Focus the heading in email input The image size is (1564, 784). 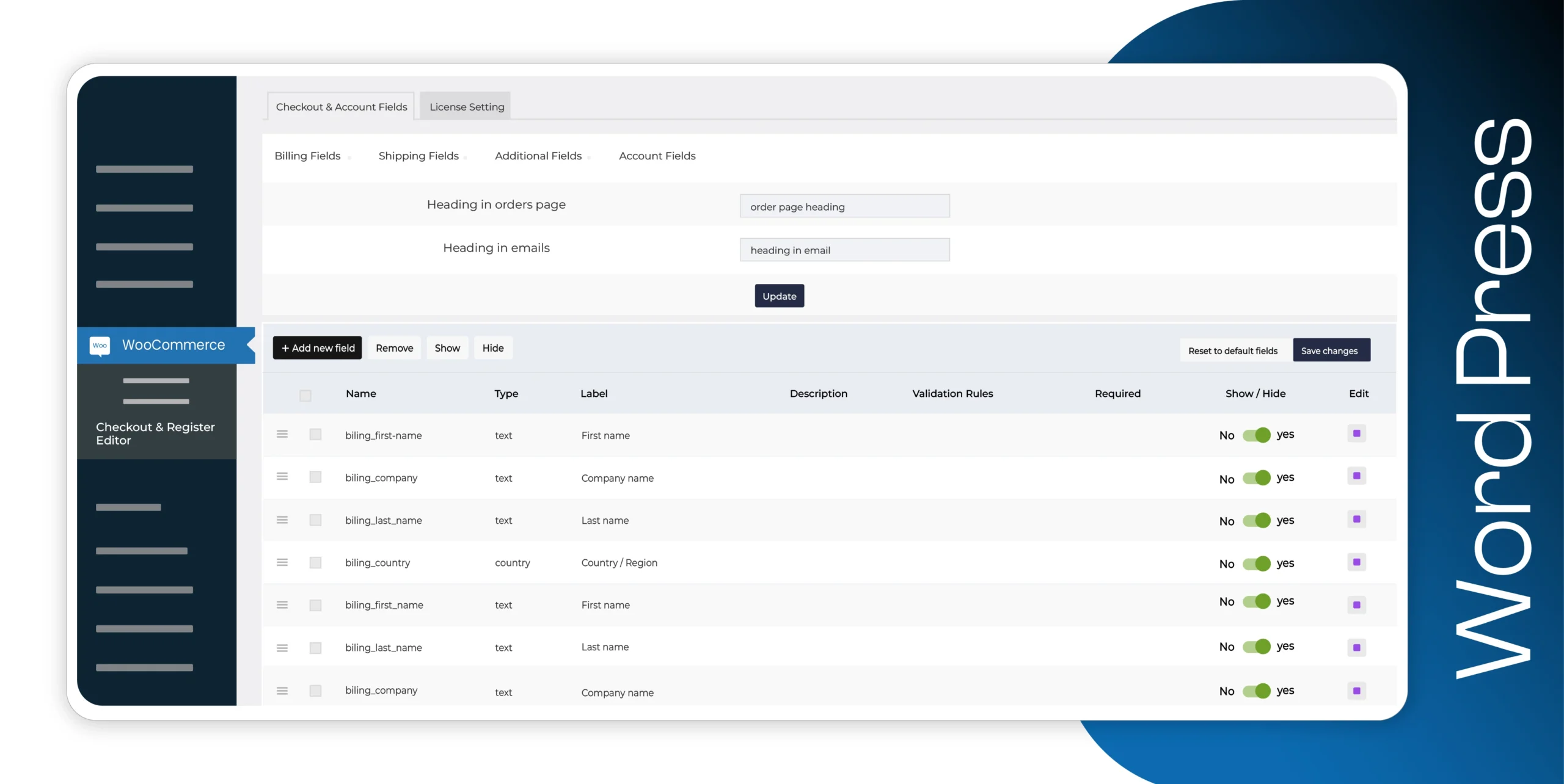pos(845,250)
